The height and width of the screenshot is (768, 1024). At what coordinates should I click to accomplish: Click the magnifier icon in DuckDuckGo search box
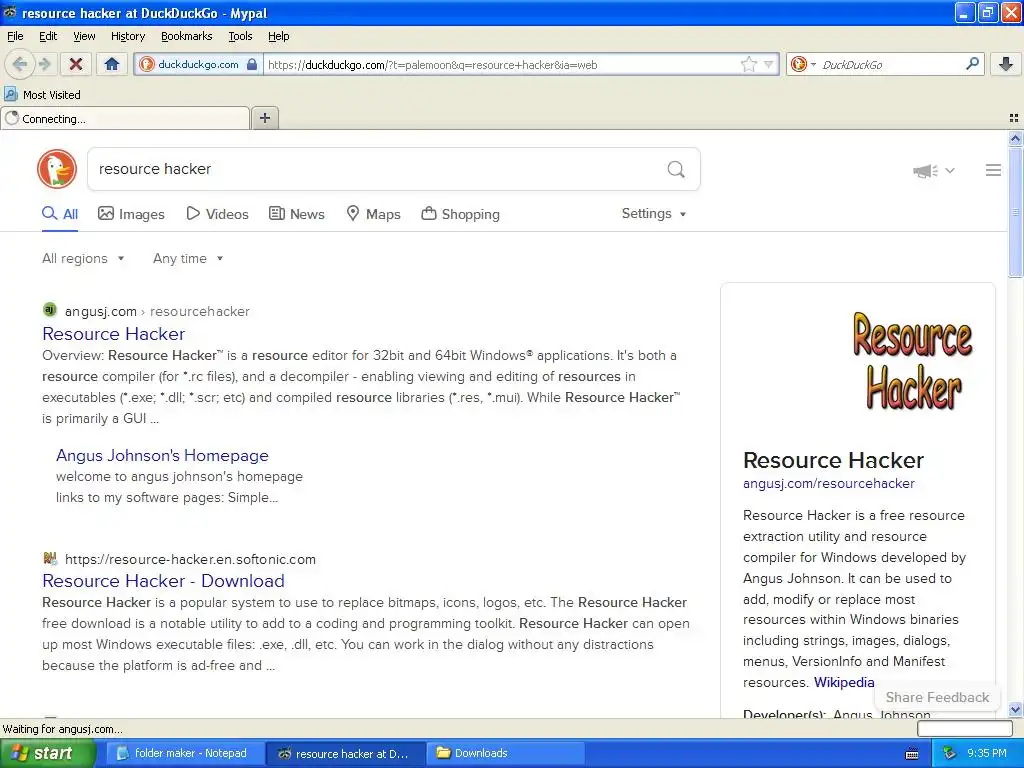click(x=676, y=169)
